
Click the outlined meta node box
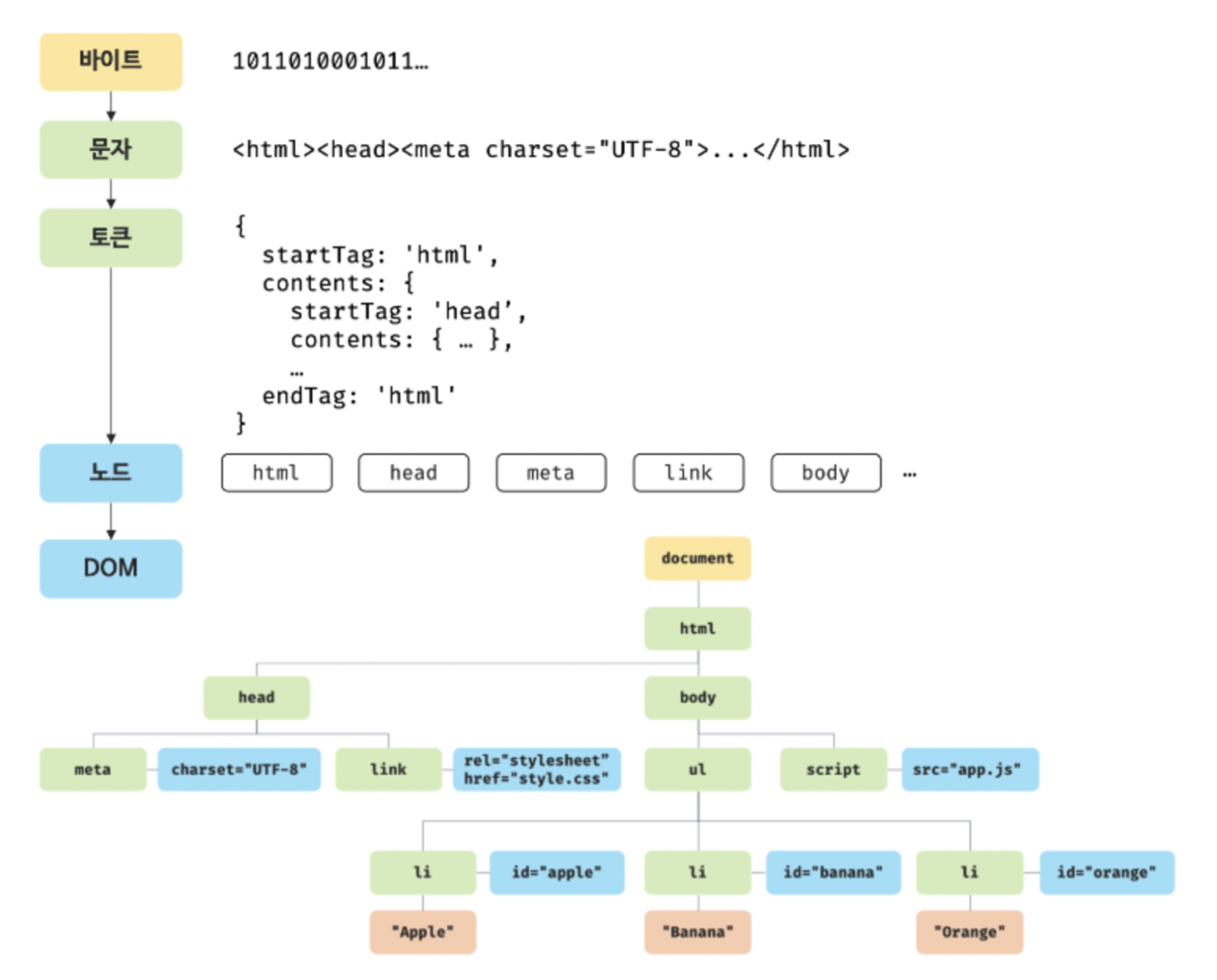[551, 472]
